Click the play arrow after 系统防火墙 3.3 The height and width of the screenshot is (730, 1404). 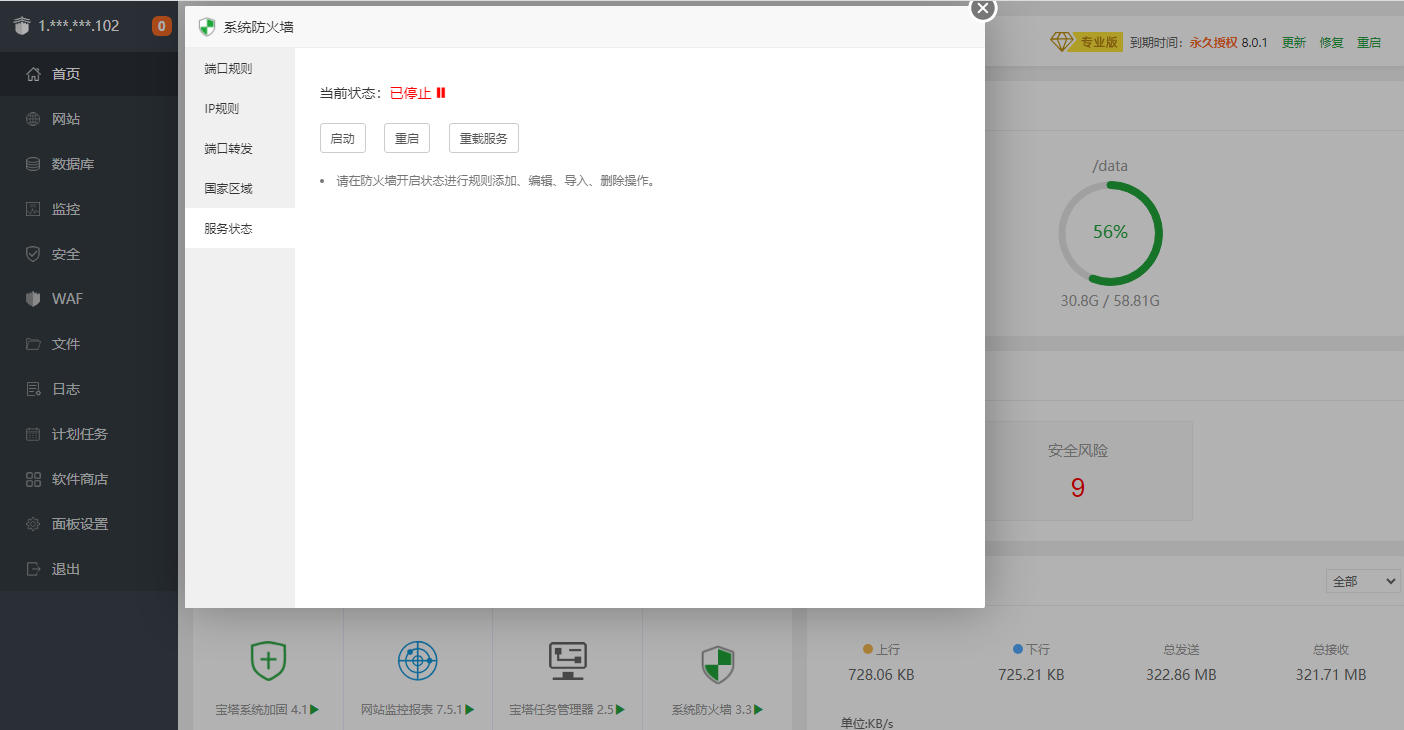pyautogui.click(x=757, y=710)
